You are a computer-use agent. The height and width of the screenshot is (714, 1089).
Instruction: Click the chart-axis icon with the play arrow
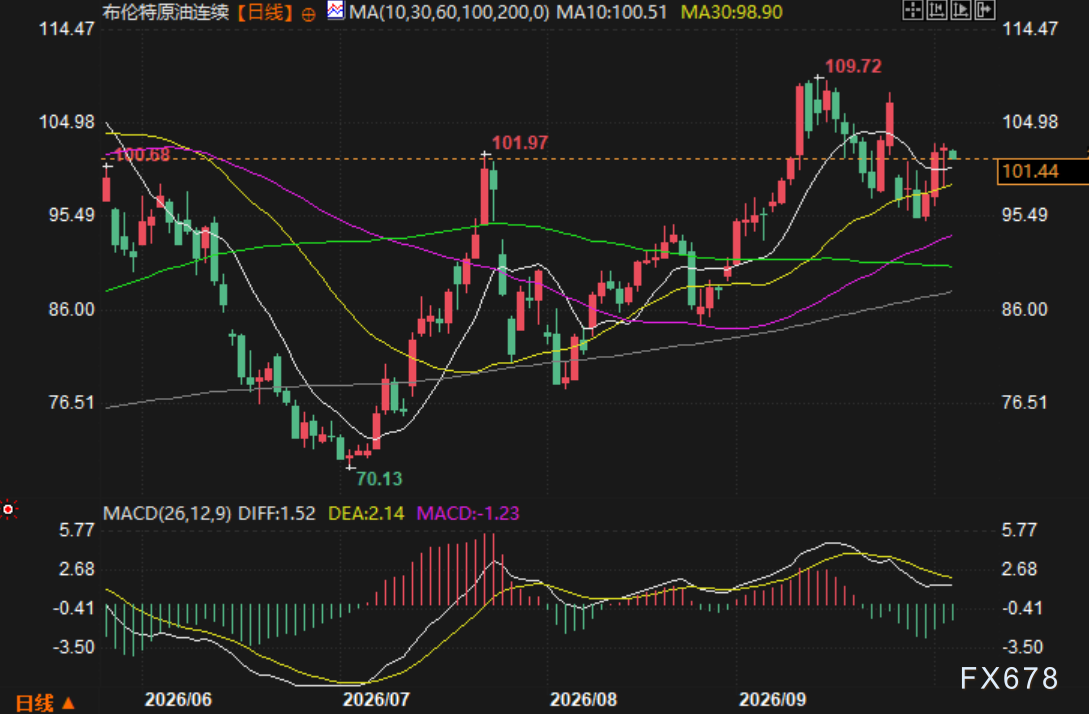pyautogui.click(x=961, y=10)
